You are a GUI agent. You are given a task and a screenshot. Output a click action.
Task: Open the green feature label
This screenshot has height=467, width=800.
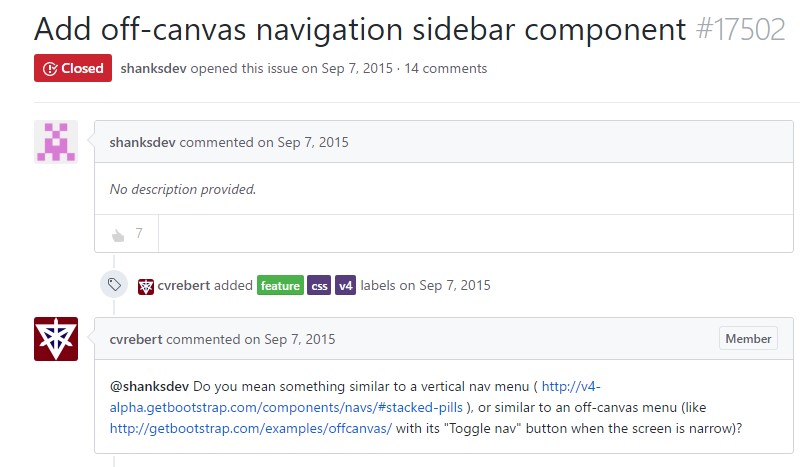click(x=280, y=286)
